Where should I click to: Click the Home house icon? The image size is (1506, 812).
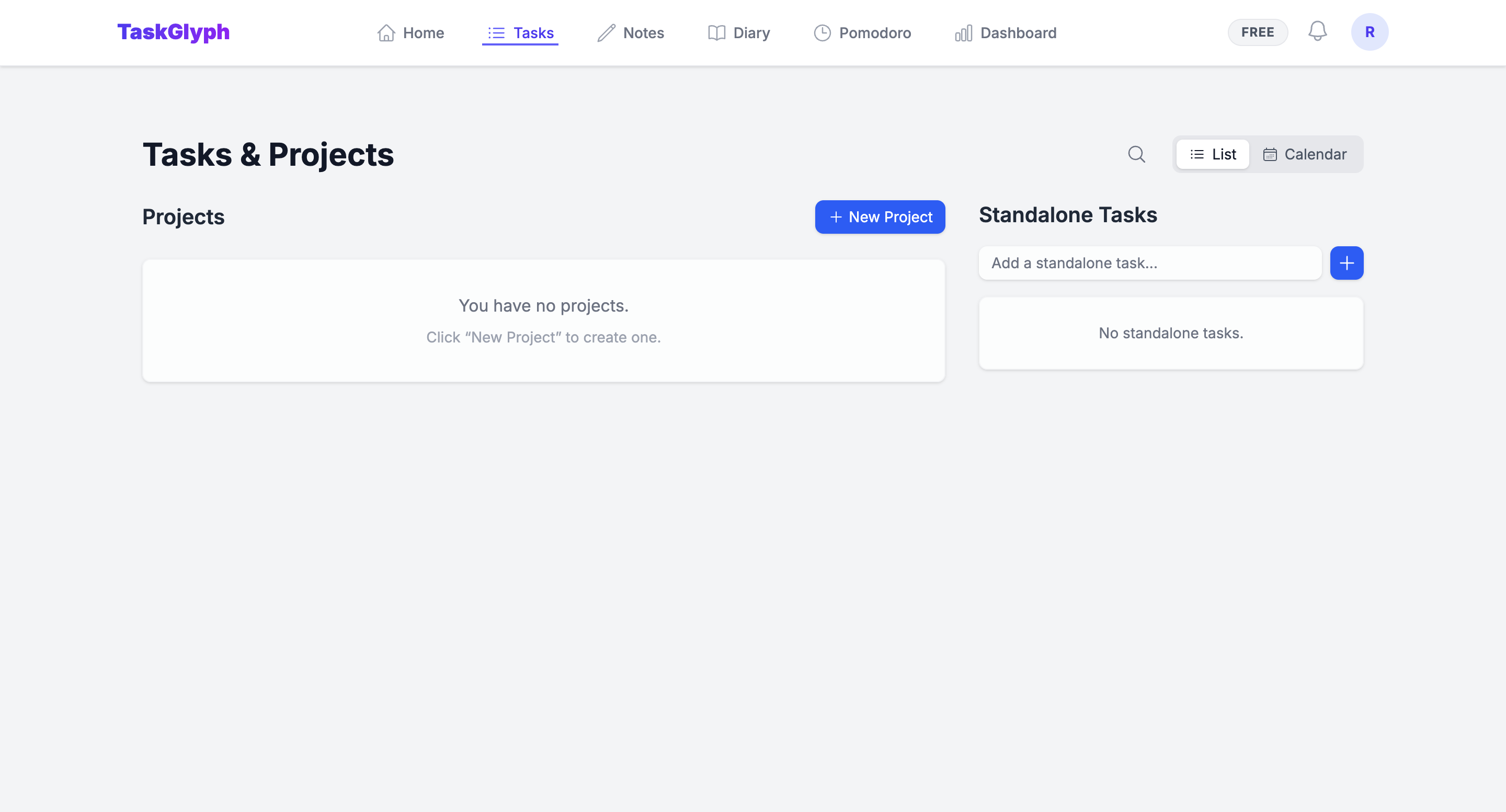pyautogui.click(x=386, y=33)
